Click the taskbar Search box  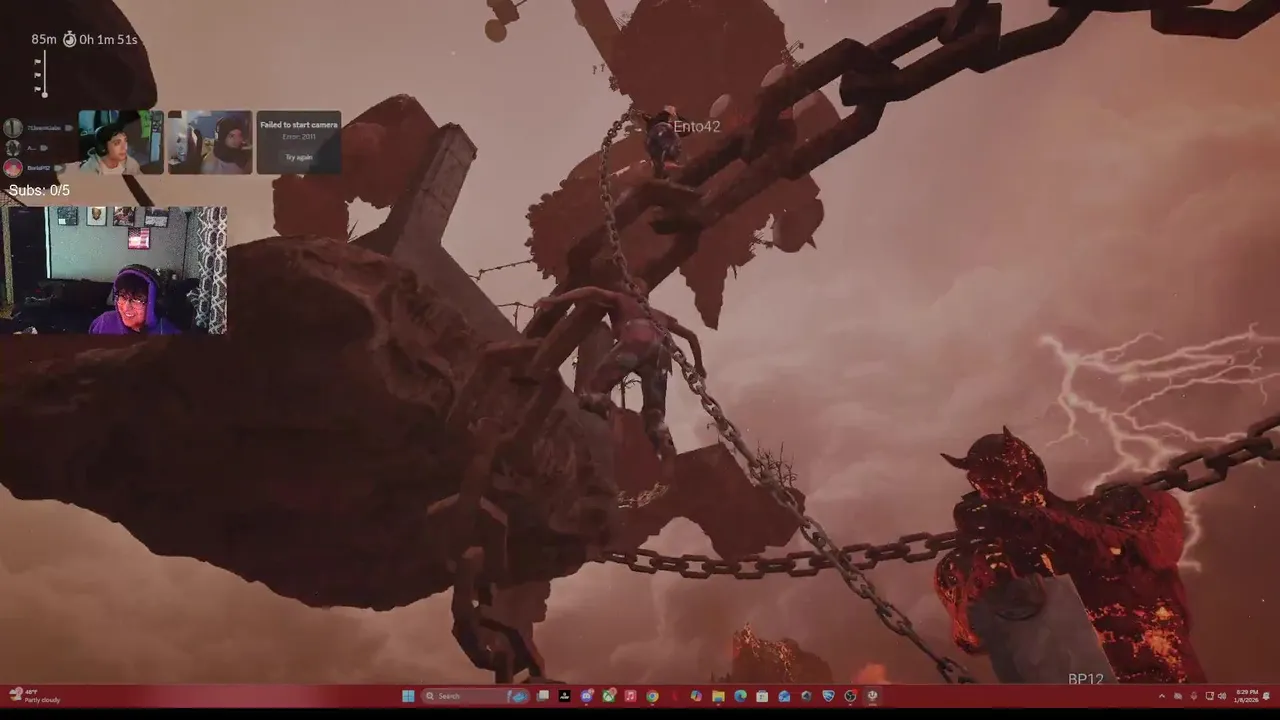475,696
